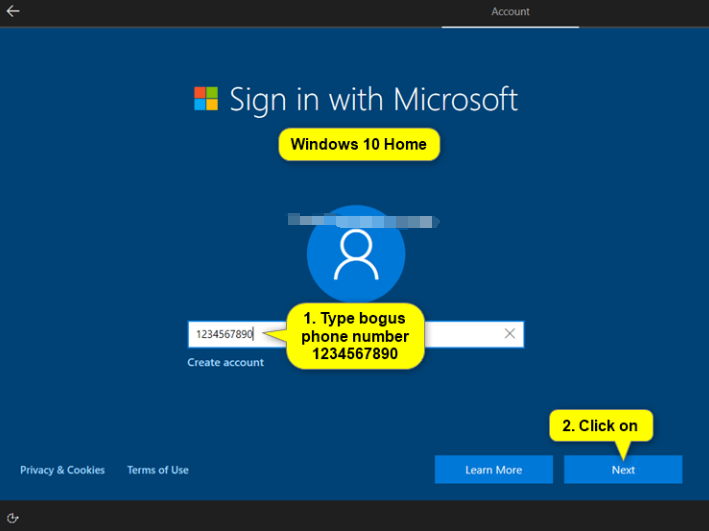Open the Create account link

[x=226, y=362]
